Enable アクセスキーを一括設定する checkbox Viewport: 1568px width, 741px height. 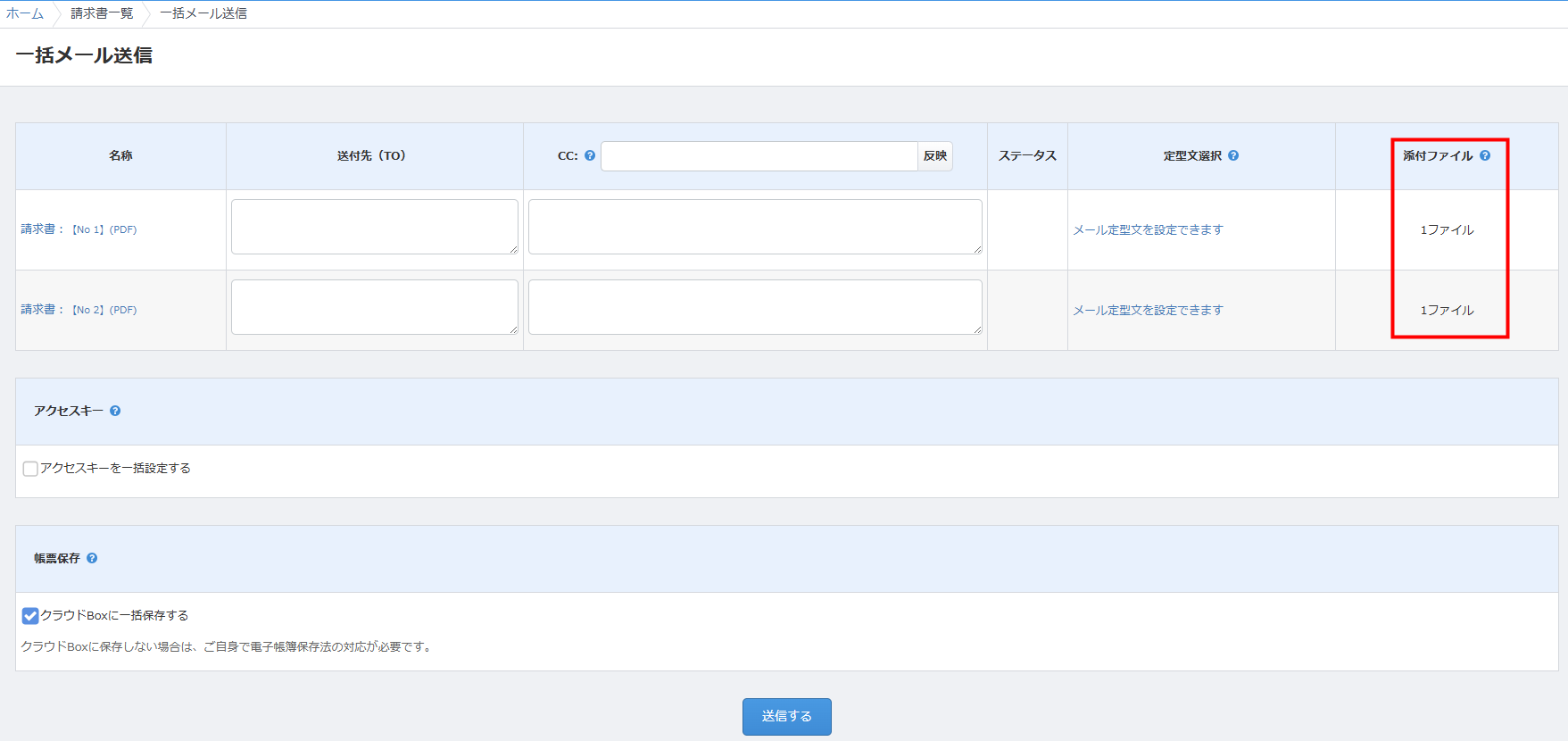30,469
